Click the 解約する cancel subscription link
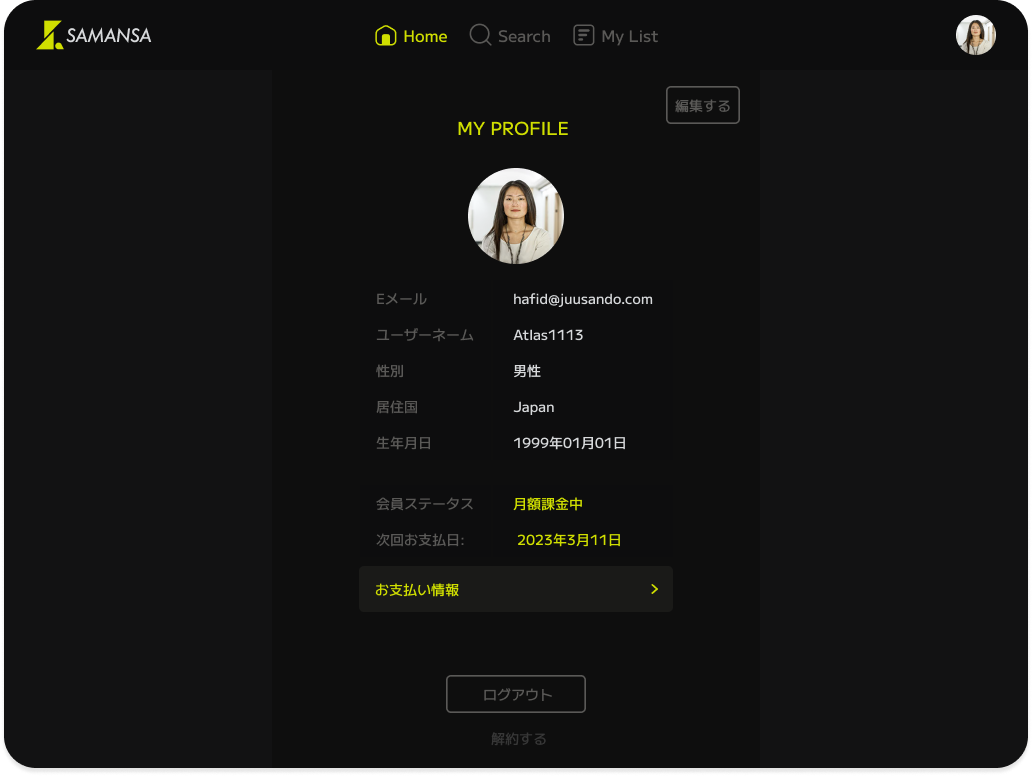Image resolution: width=1032 pixels, height=776 pixels. pyautogui.click(x=518, y=739)
